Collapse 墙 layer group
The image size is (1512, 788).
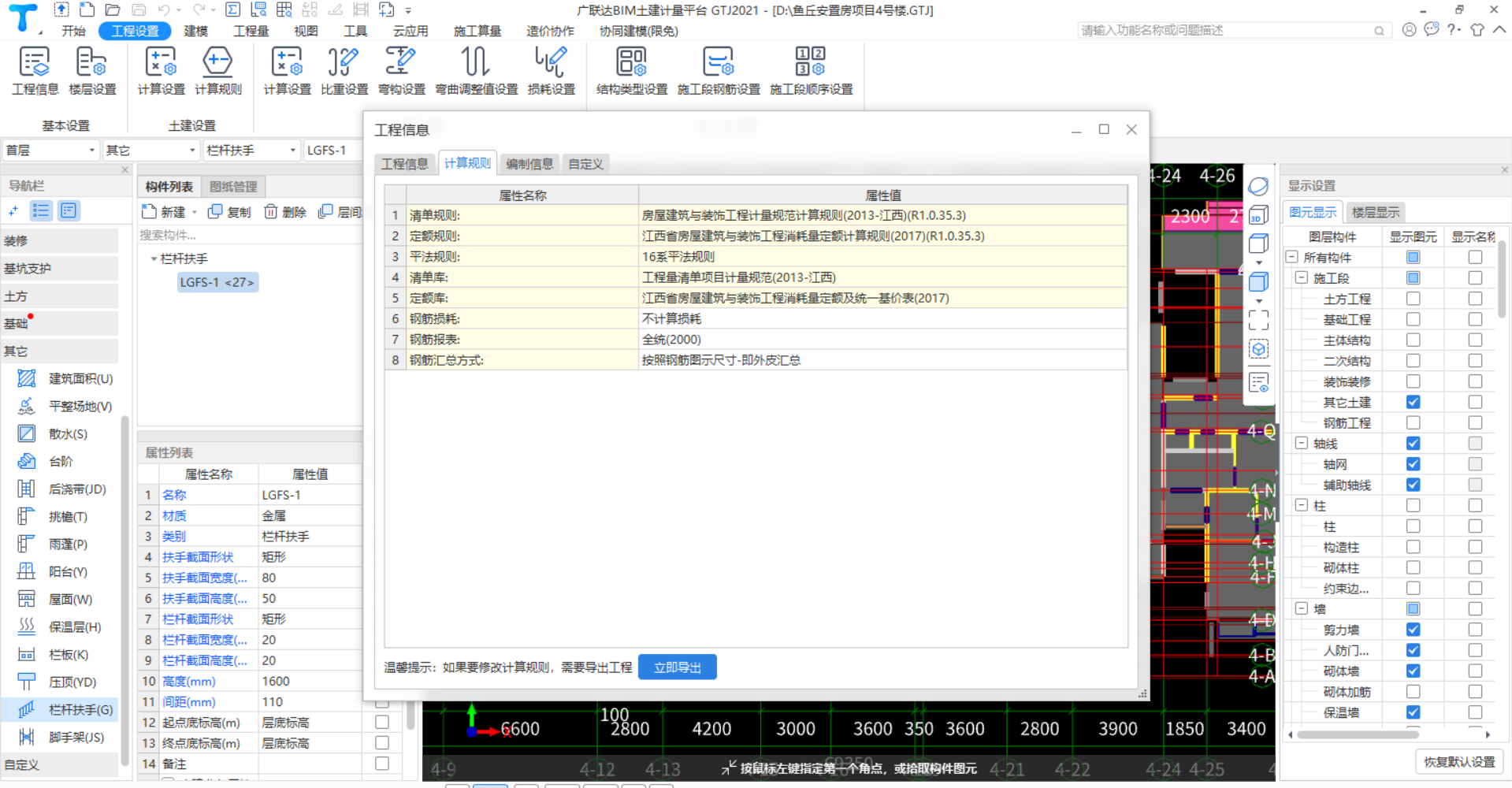pyautogui.click(x=1302, y=609)
